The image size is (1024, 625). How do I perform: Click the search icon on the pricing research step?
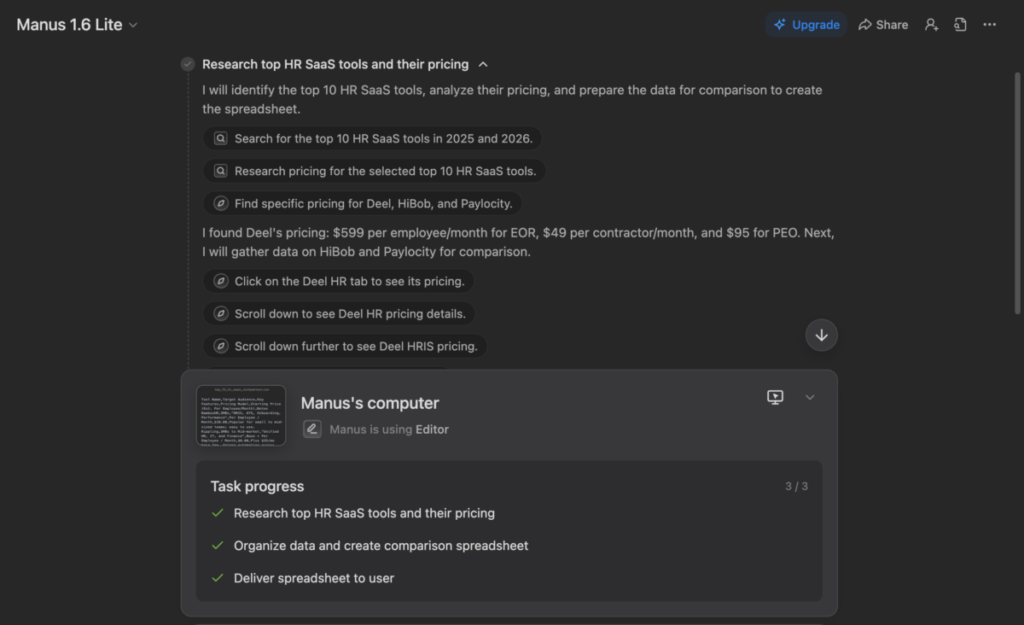[x=220, y=171]
